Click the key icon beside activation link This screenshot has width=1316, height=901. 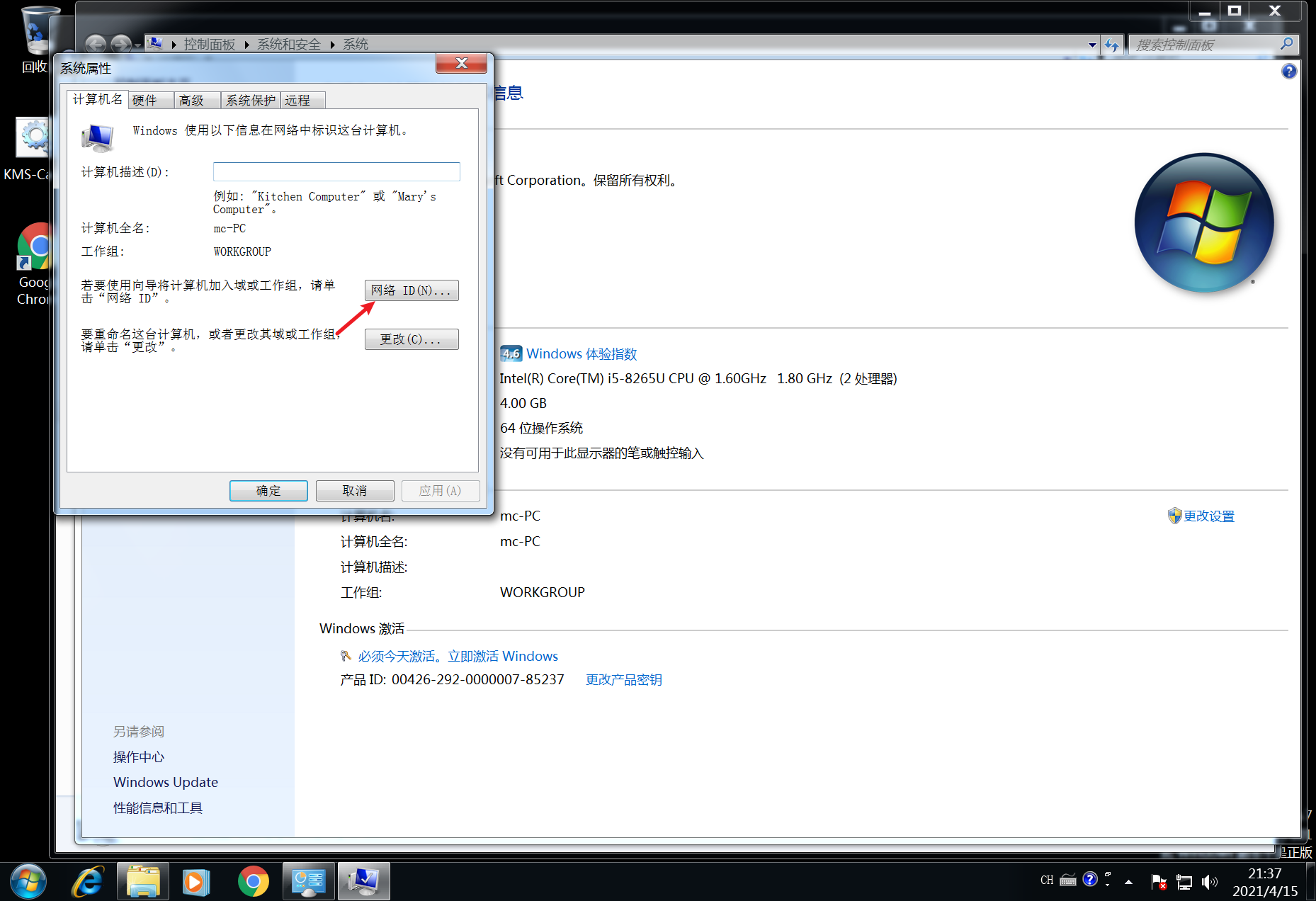(x=346, y=656)
